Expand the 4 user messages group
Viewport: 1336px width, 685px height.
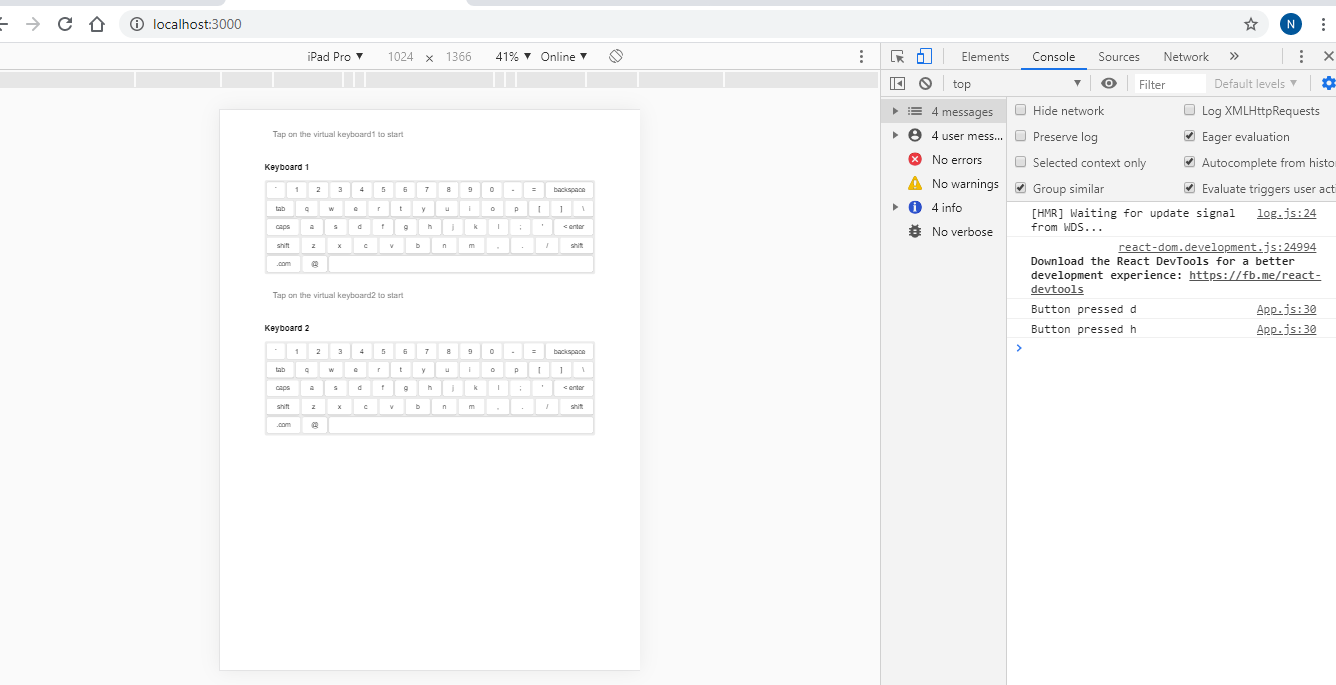pyautogui.click(x=895, y=136)
